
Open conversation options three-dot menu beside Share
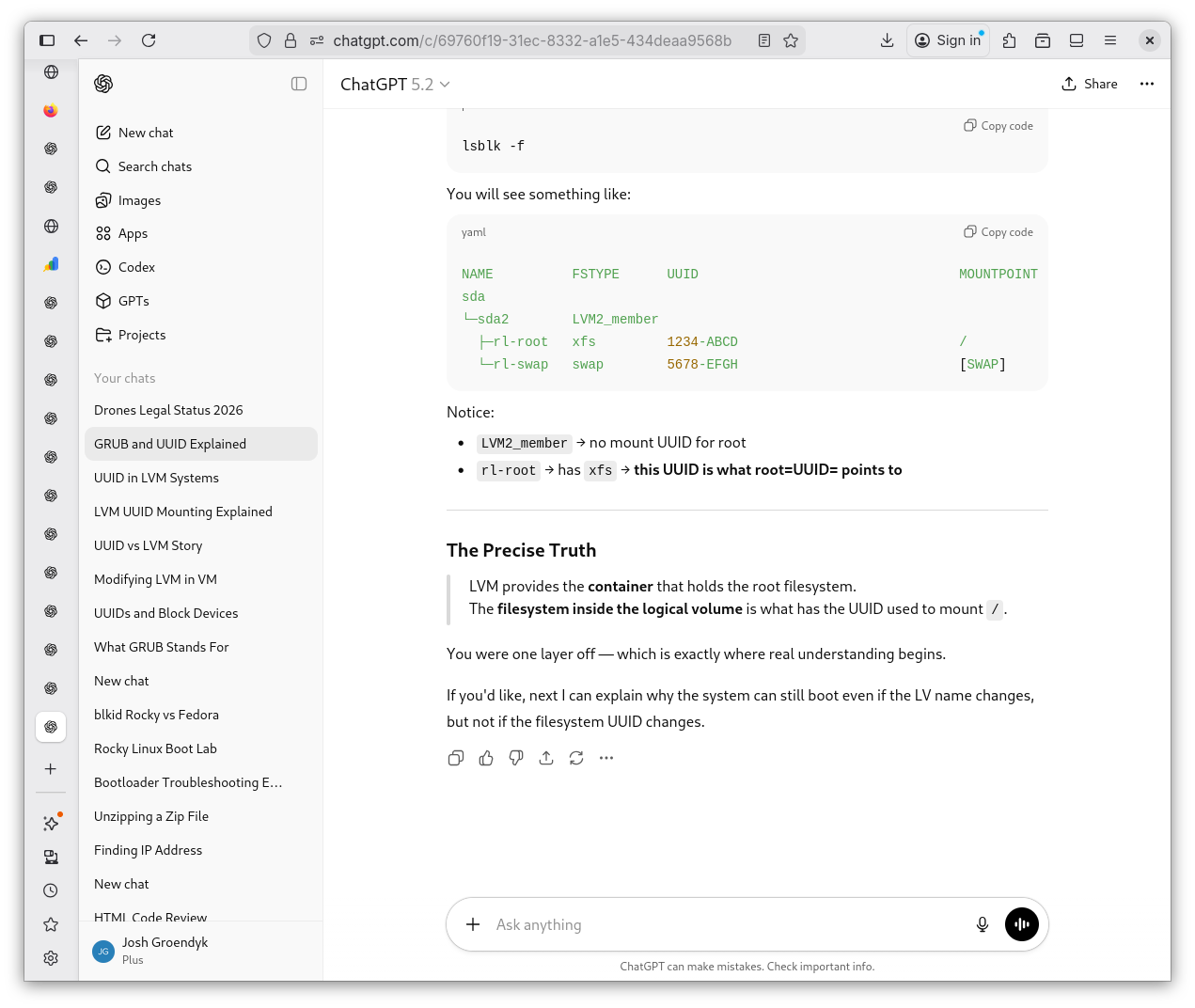point(1147,84)
